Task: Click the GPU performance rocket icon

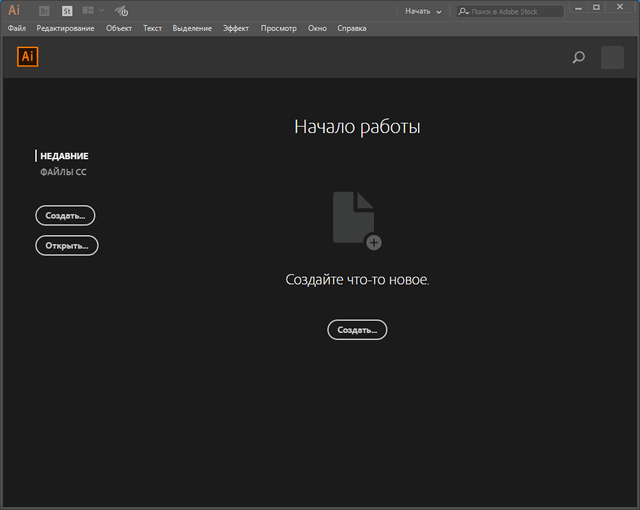Action: coord(121,11)
